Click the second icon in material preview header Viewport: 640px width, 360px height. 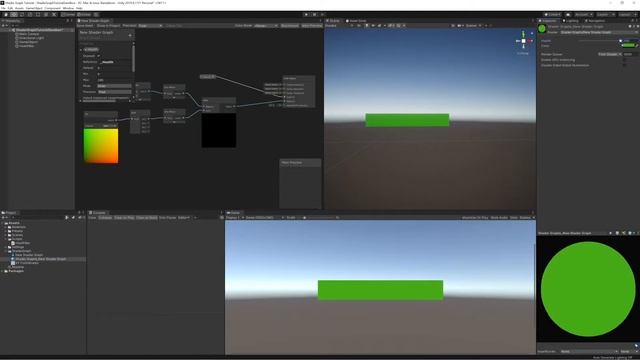(x=618, y=233)
